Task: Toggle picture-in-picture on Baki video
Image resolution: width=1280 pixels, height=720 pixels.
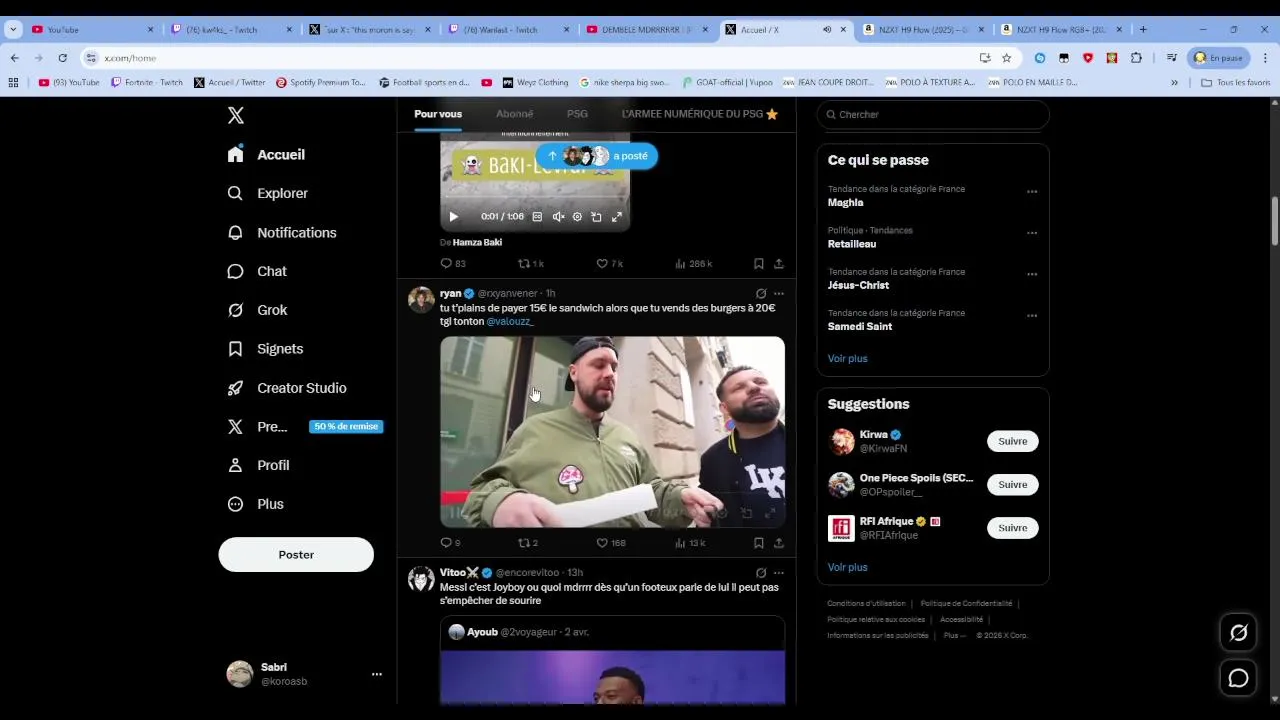Action: coord(596,216)
